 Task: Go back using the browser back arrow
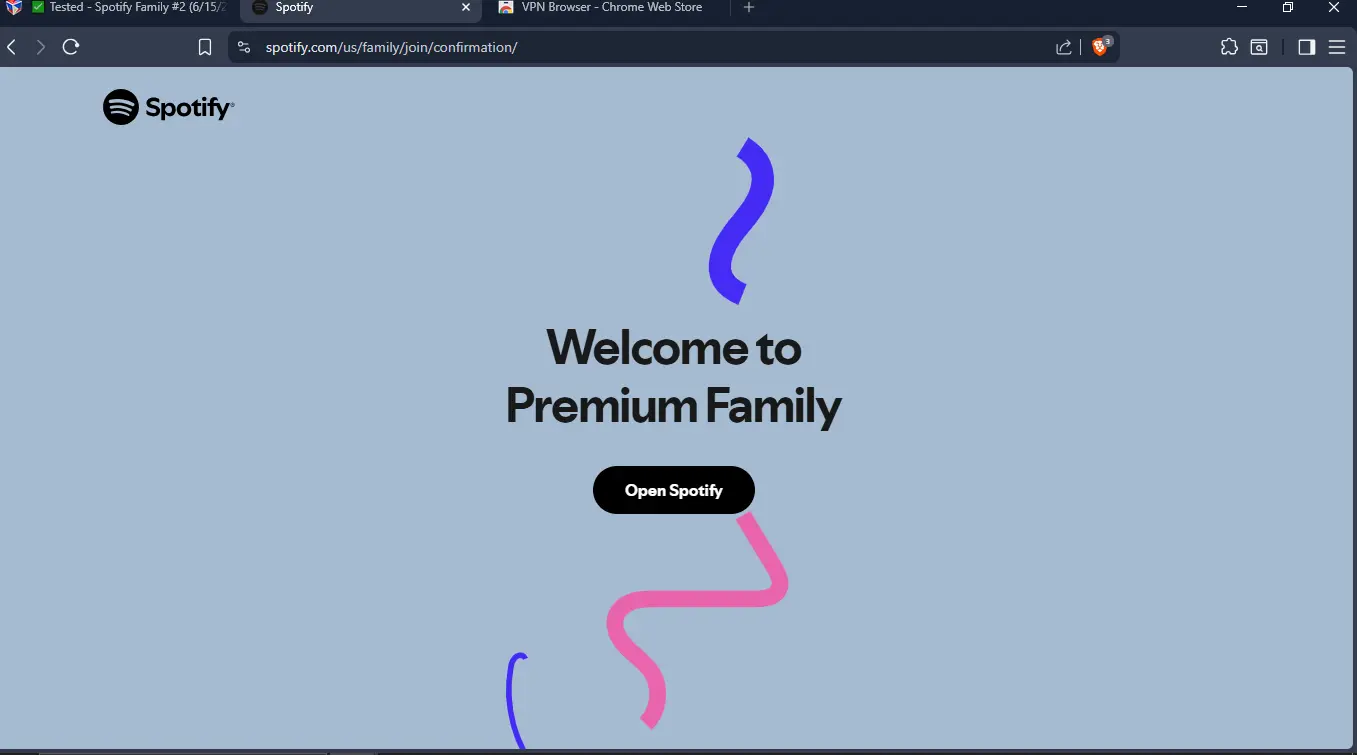pyautogui.click(x=12, y=47)
